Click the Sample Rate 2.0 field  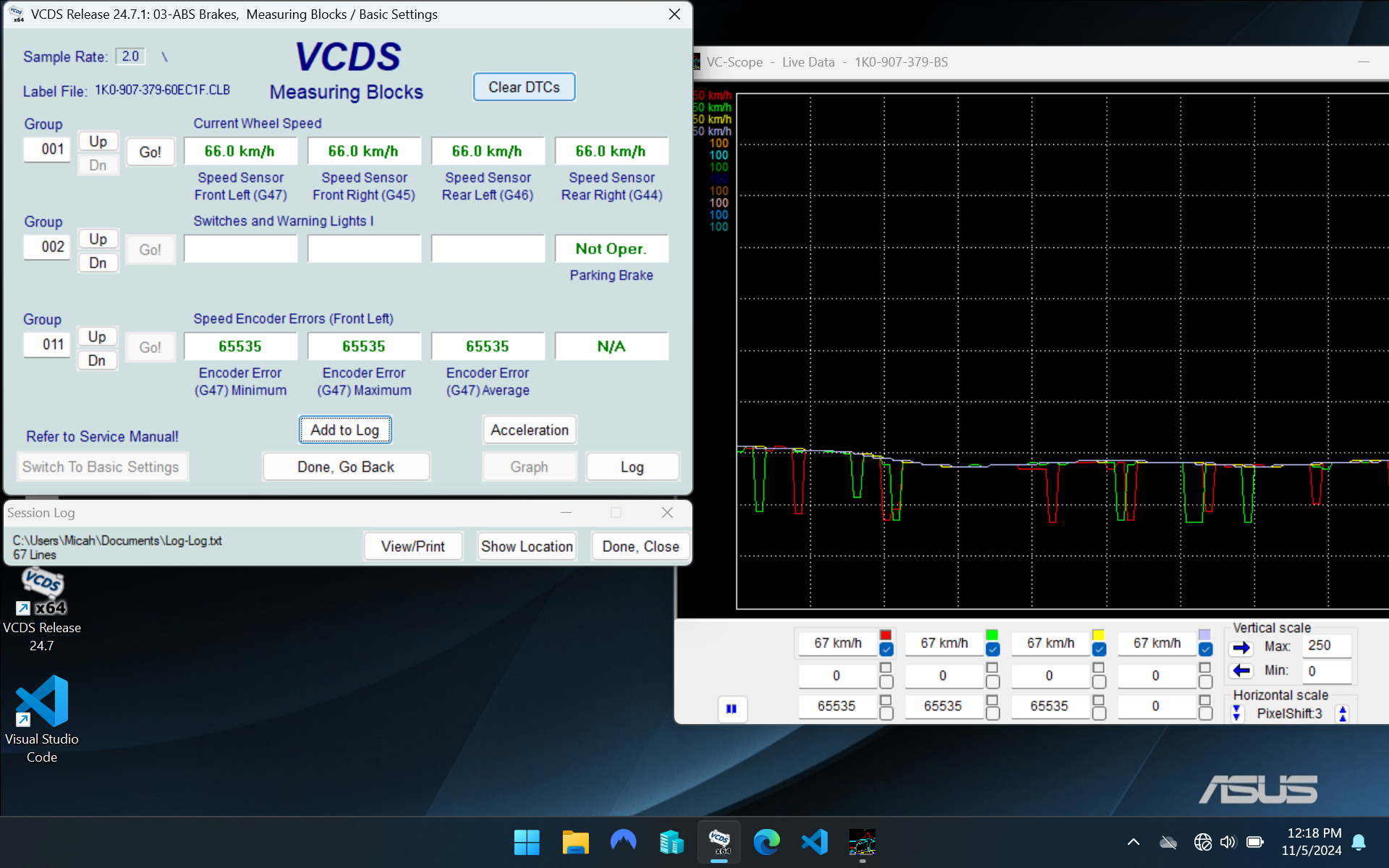coord(130,56)
